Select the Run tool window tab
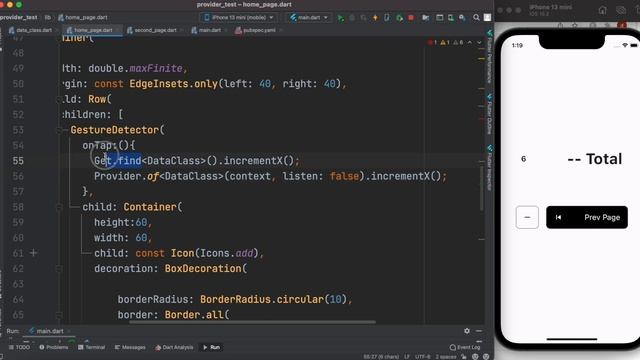 tap(211, 347)
